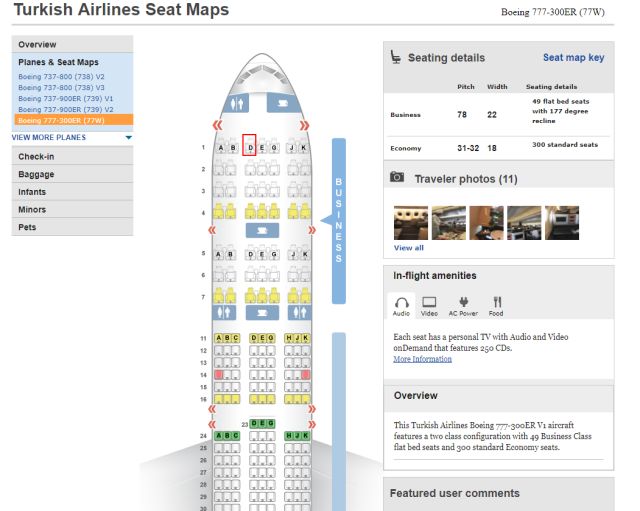640x511 pixels.
Task: Click the seat icon beside Seating details
Action: [x=396, y=58]
